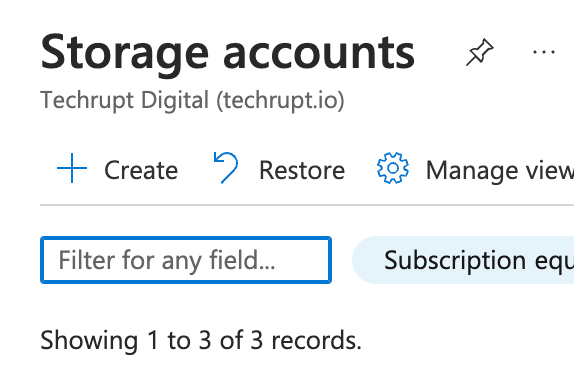The width and height of the screenshot is (574, 370).
Task: Click the Subscription equals filter pill
Action: click(x=463, y=260)
